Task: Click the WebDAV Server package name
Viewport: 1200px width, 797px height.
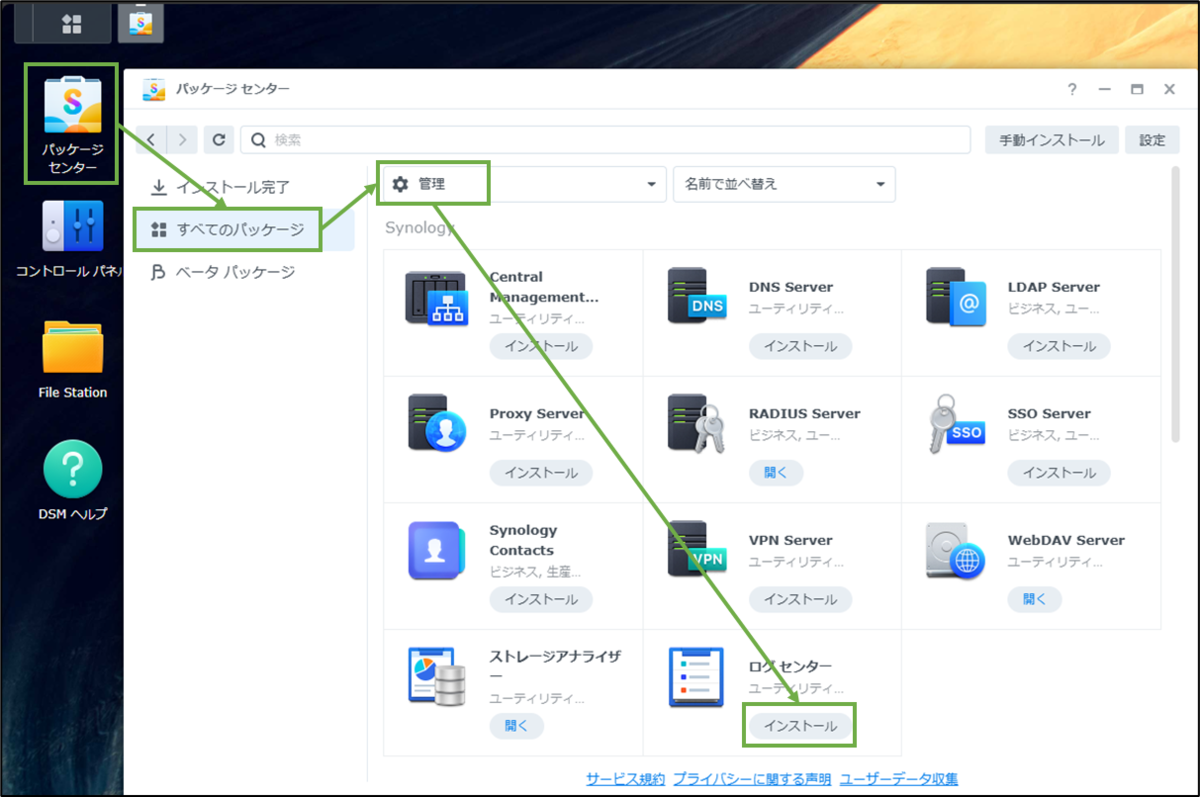Action: tap(1066, 540)
